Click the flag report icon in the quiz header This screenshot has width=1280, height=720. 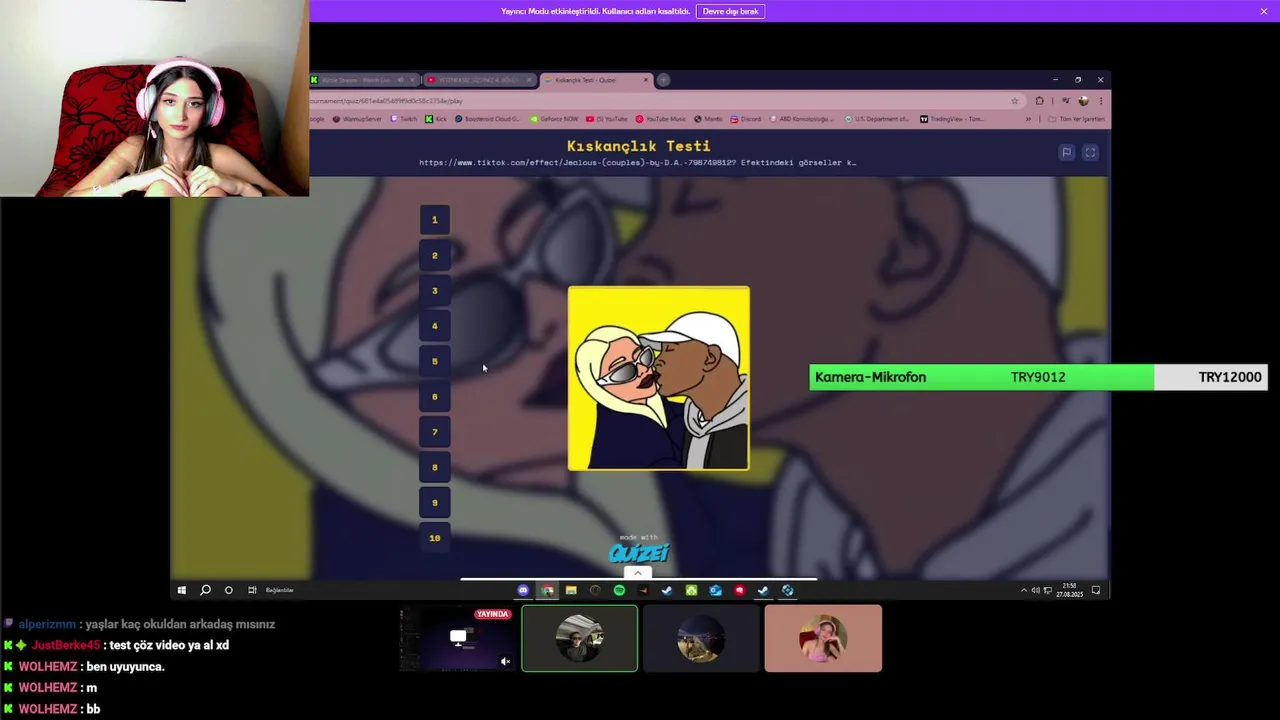point(1067,152)
